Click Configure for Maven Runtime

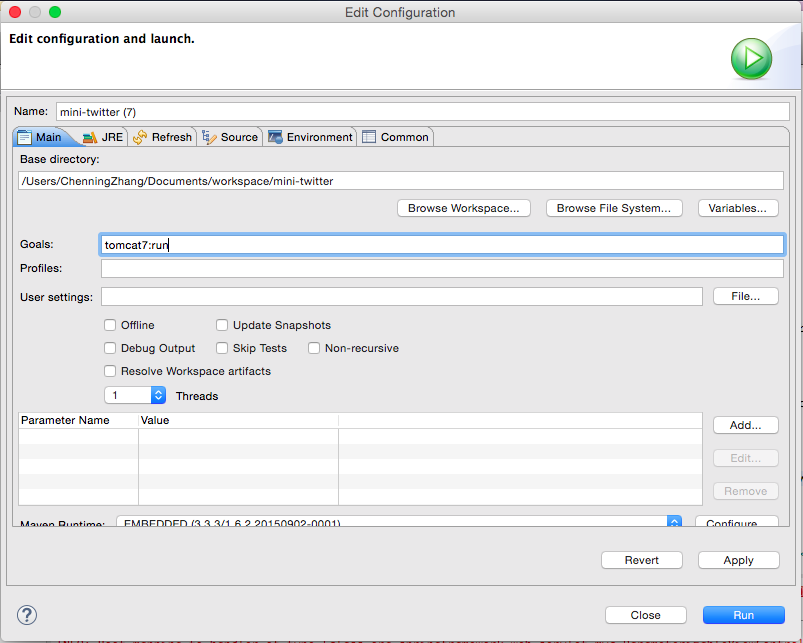pyautogui.click(x=736, y=522)
